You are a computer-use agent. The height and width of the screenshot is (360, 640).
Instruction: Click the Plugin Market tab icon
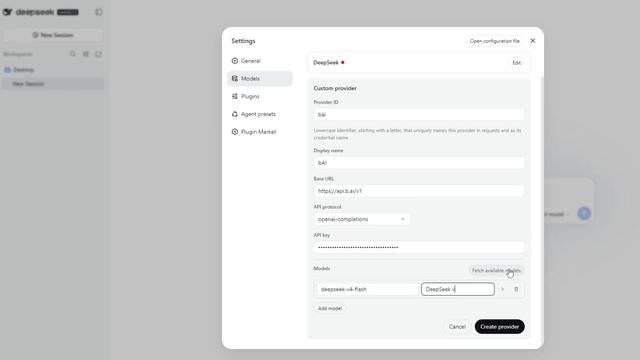coord(235,132)
